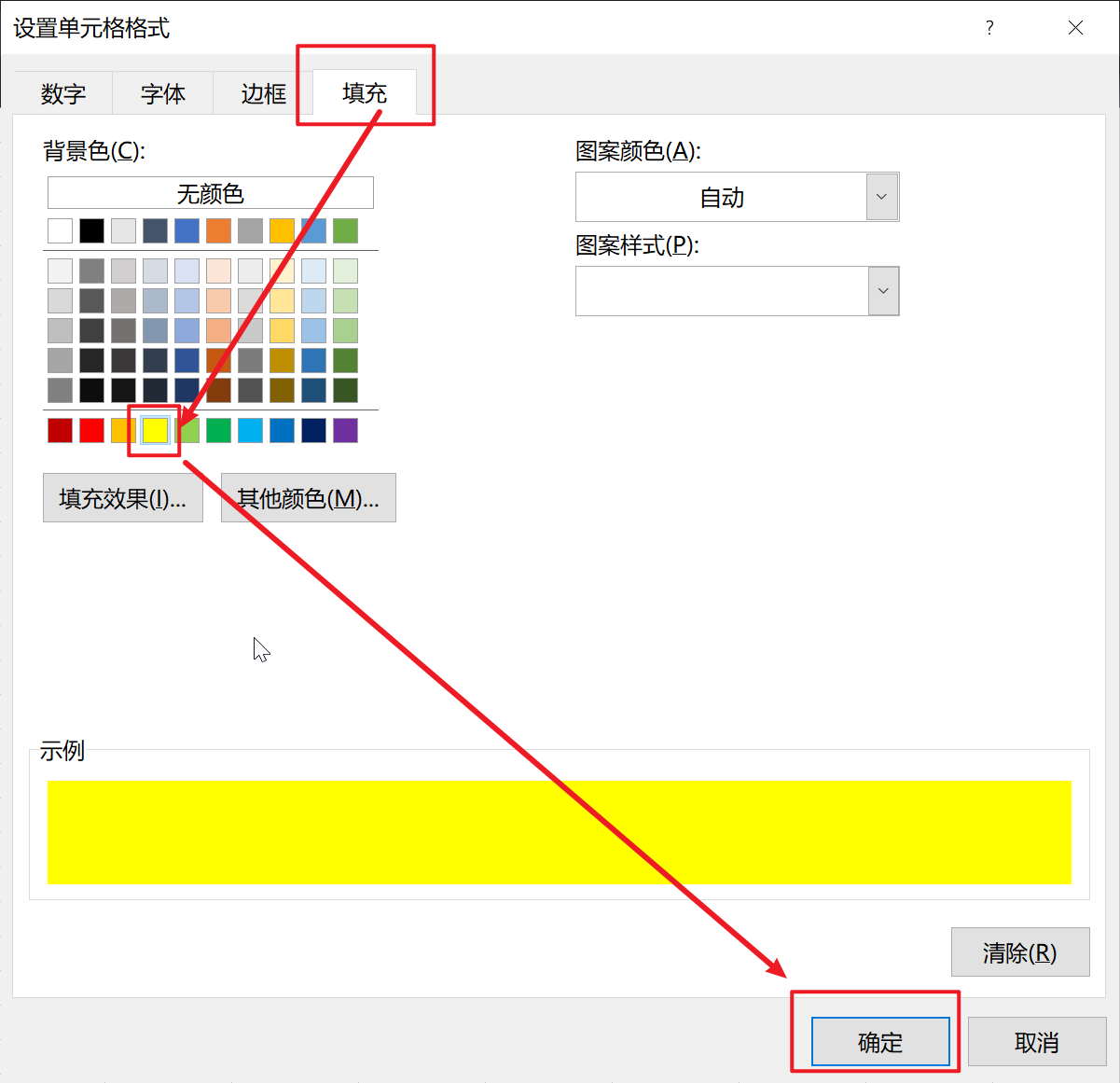Image resolution: width=1120 pixels, height=1083 pixels.
Task: Select the cyan sky-blue standard swatch
Action: click(x=251, y=430)
